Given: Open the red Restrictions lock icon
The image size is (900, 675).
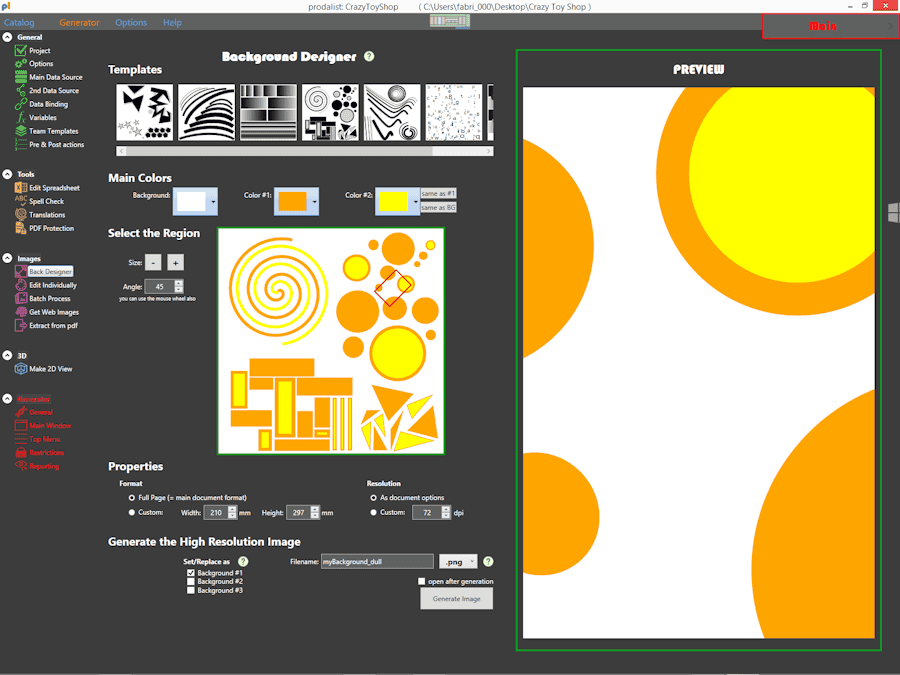Looking at the screenshot, I should 21,452.
